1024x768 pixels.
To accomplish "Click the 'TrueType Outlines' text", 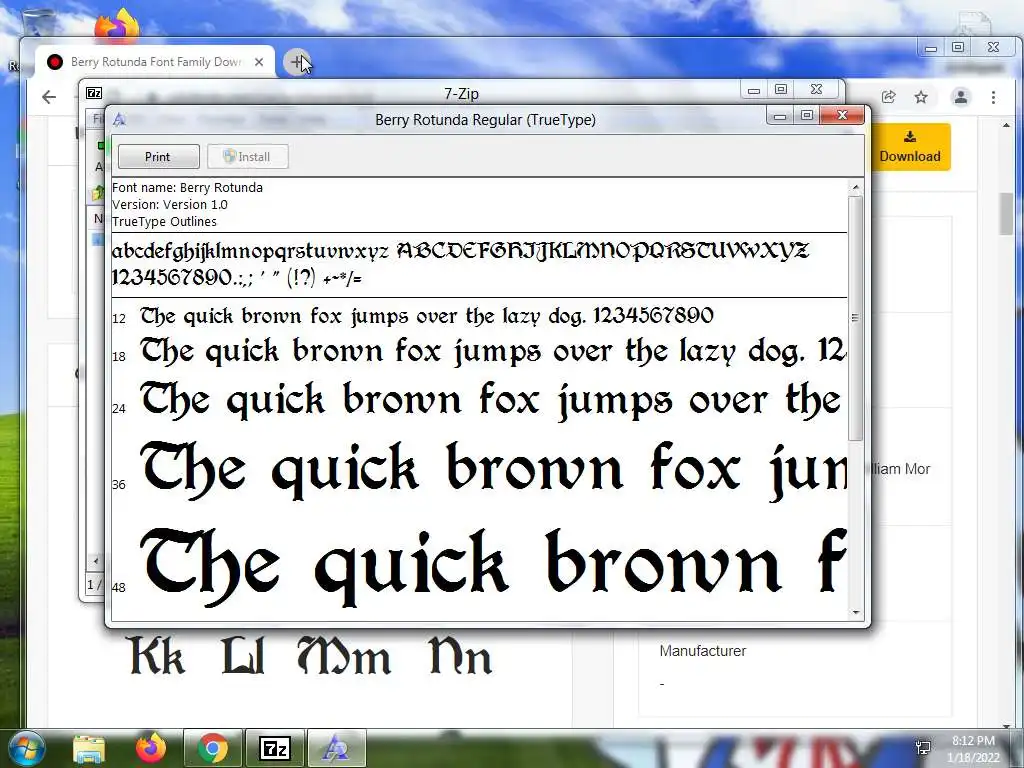I will tap(165, 221).
